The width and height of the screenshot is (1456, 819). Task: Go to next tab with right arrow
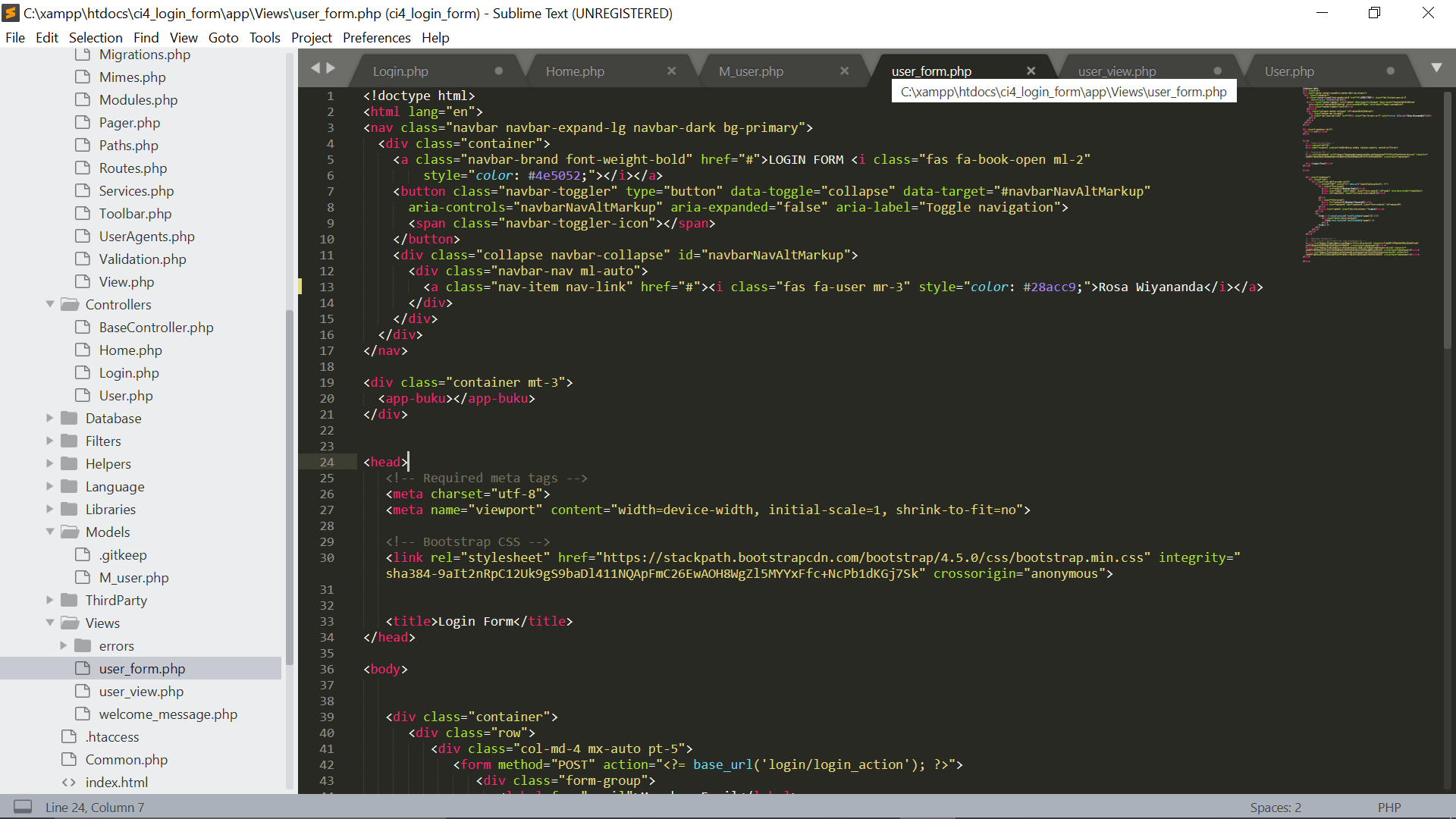pos(331,68)
